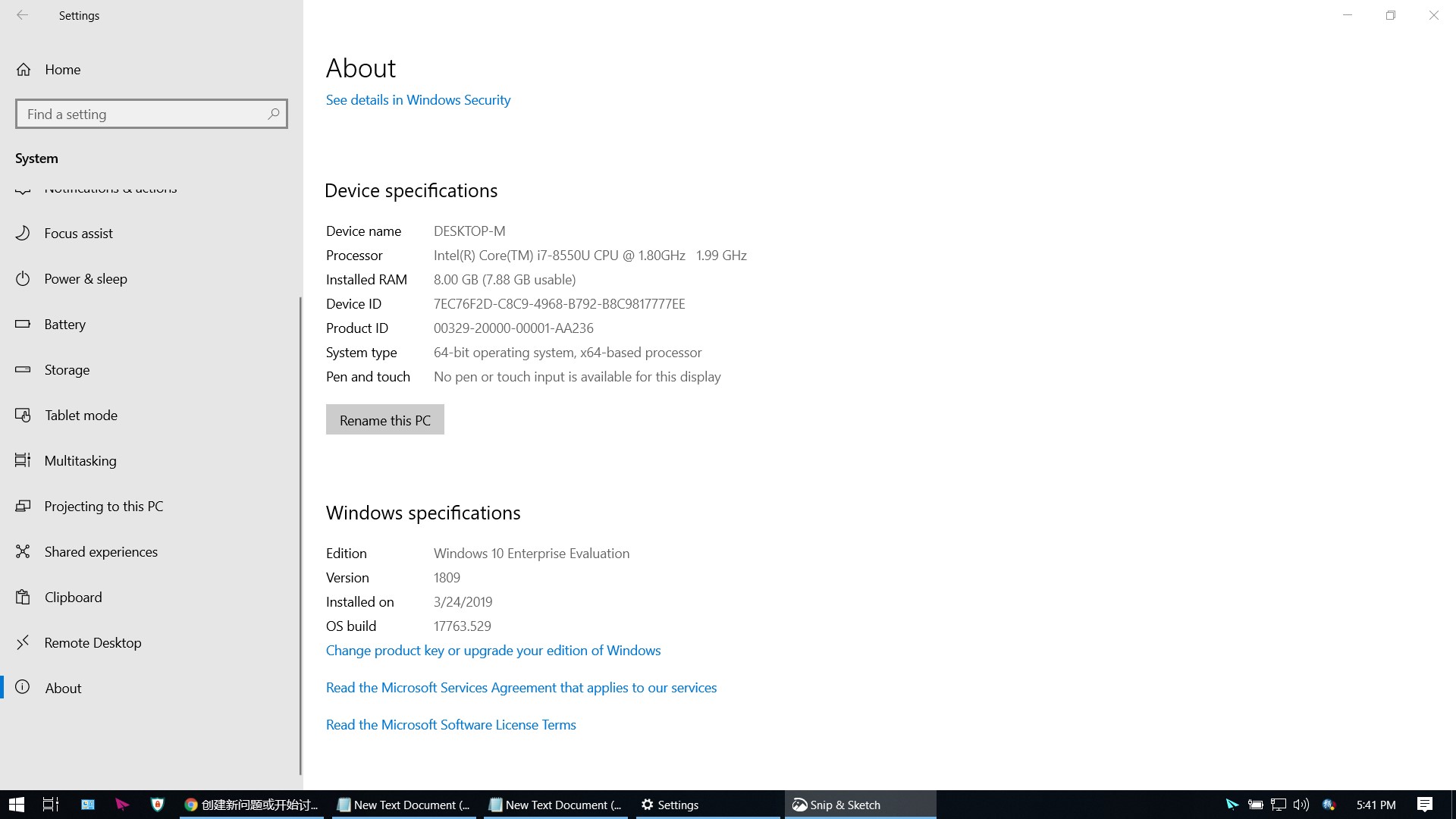
Task: Click the battery icon in system tray
Action: click(x=1256, y=805)
